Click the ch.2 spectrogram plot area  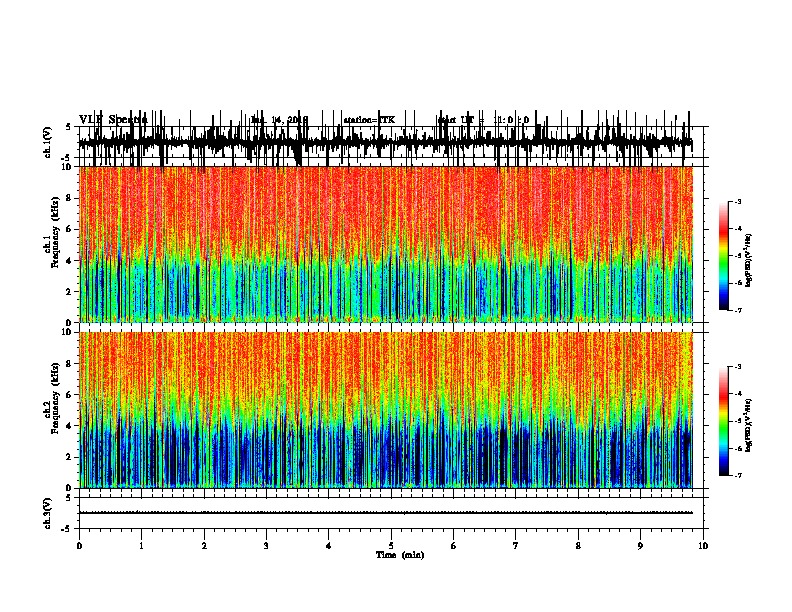pos(386,410)
